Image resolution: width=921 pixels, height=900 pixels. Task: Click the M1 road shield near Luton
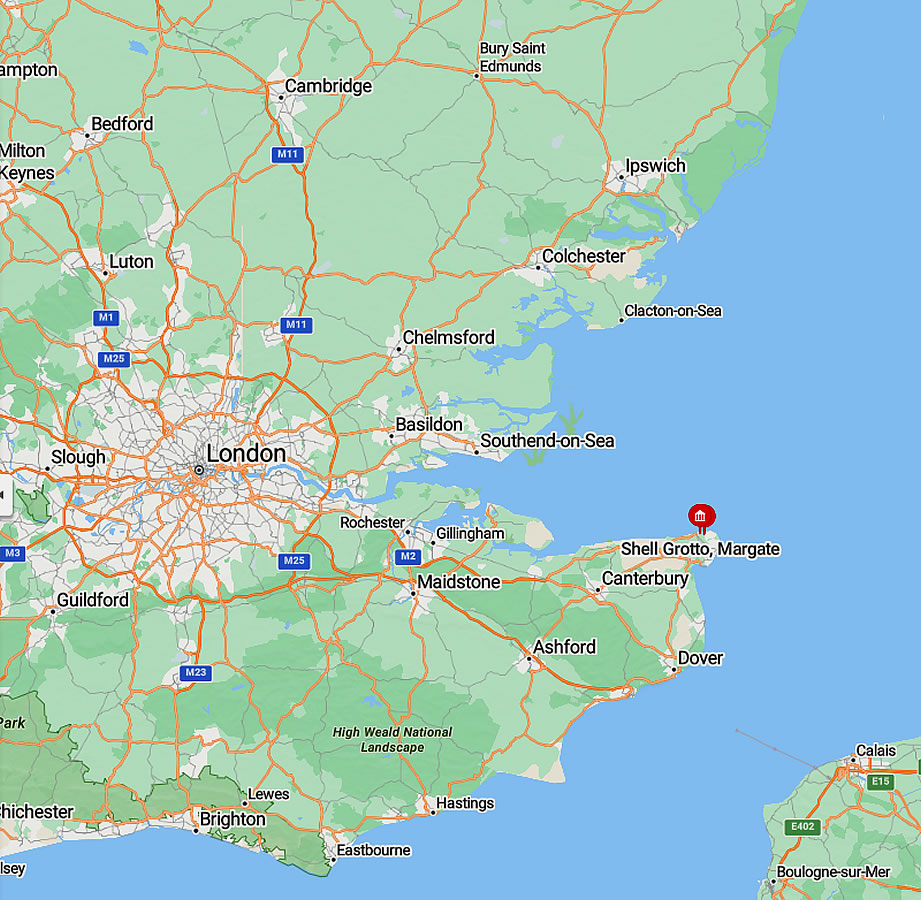coord(106,318)
